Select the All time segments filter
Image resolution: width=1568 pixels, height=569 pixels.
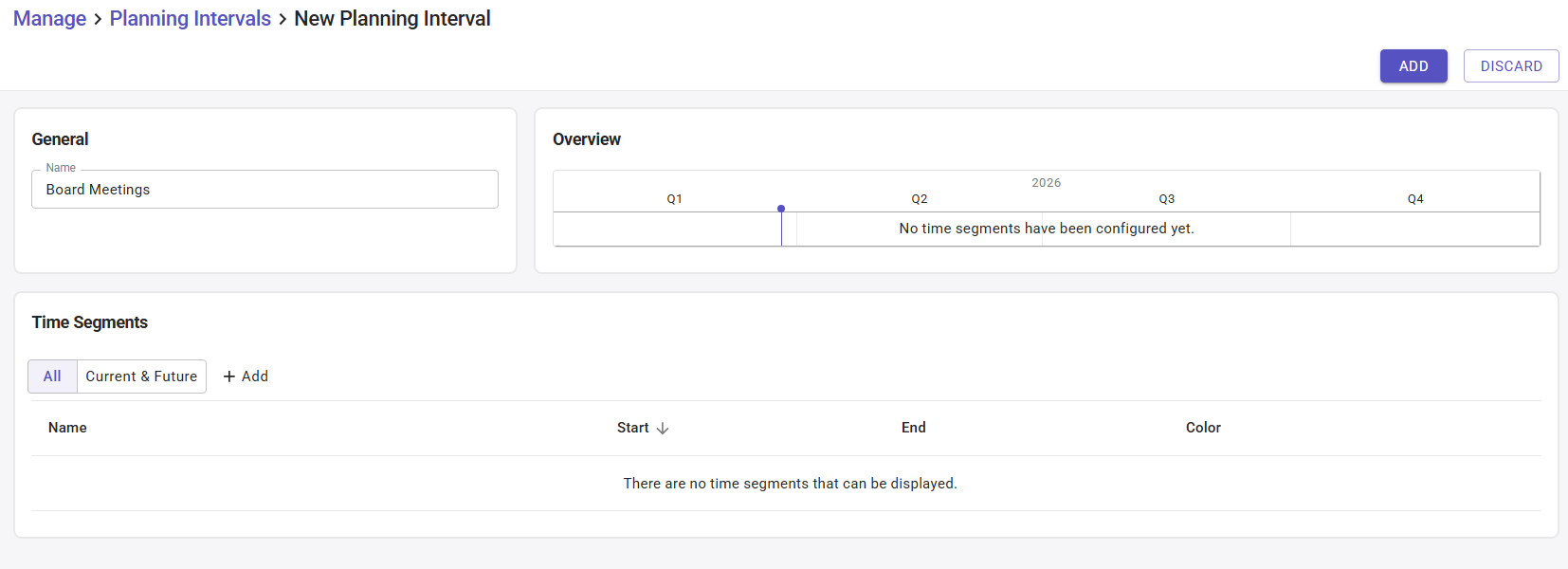(52, 376)
